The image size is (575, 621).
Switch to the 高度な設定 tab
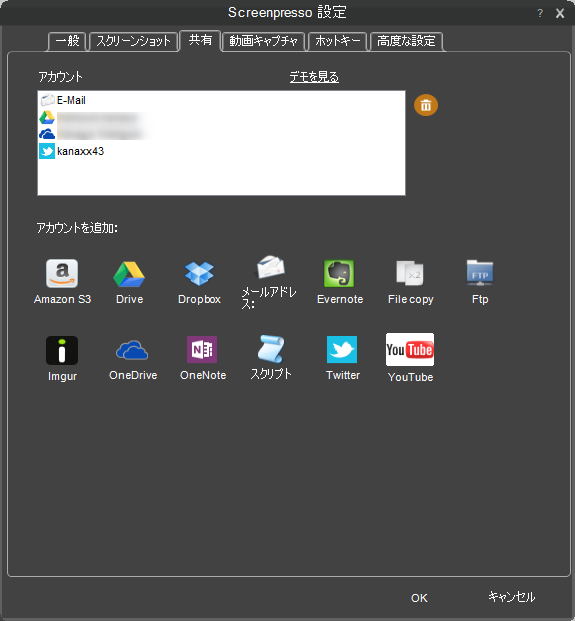click(x=406, y=41)
